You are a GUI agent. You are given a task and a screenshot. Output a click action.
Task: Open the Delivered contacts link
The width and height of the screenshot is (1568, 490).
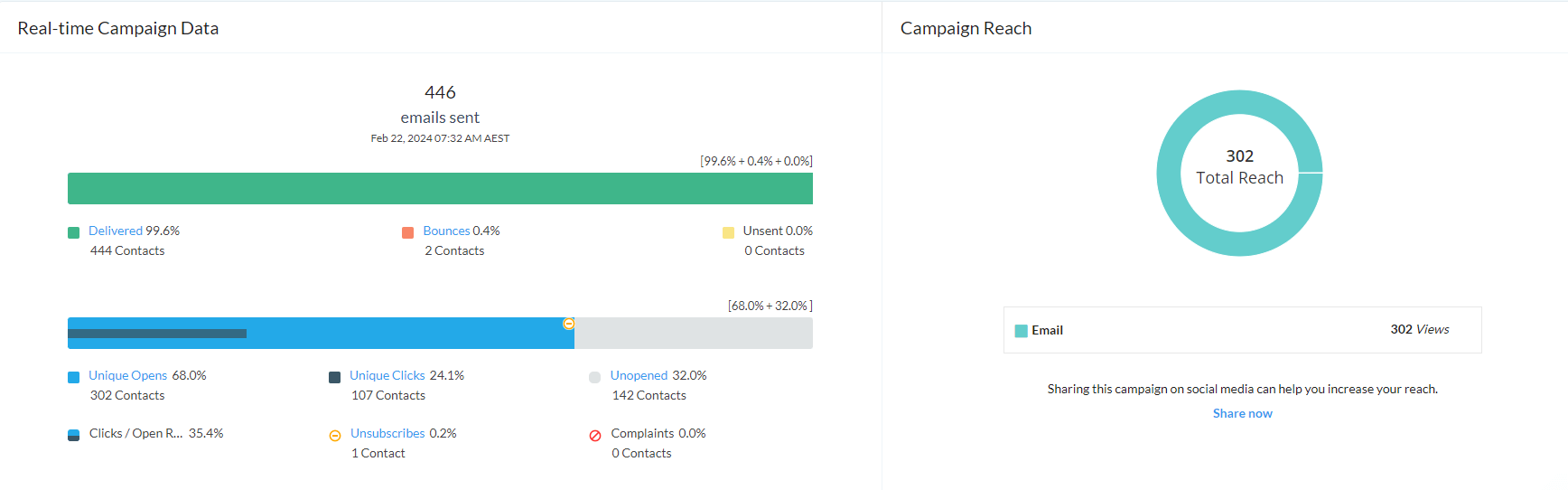pos(116,231)
